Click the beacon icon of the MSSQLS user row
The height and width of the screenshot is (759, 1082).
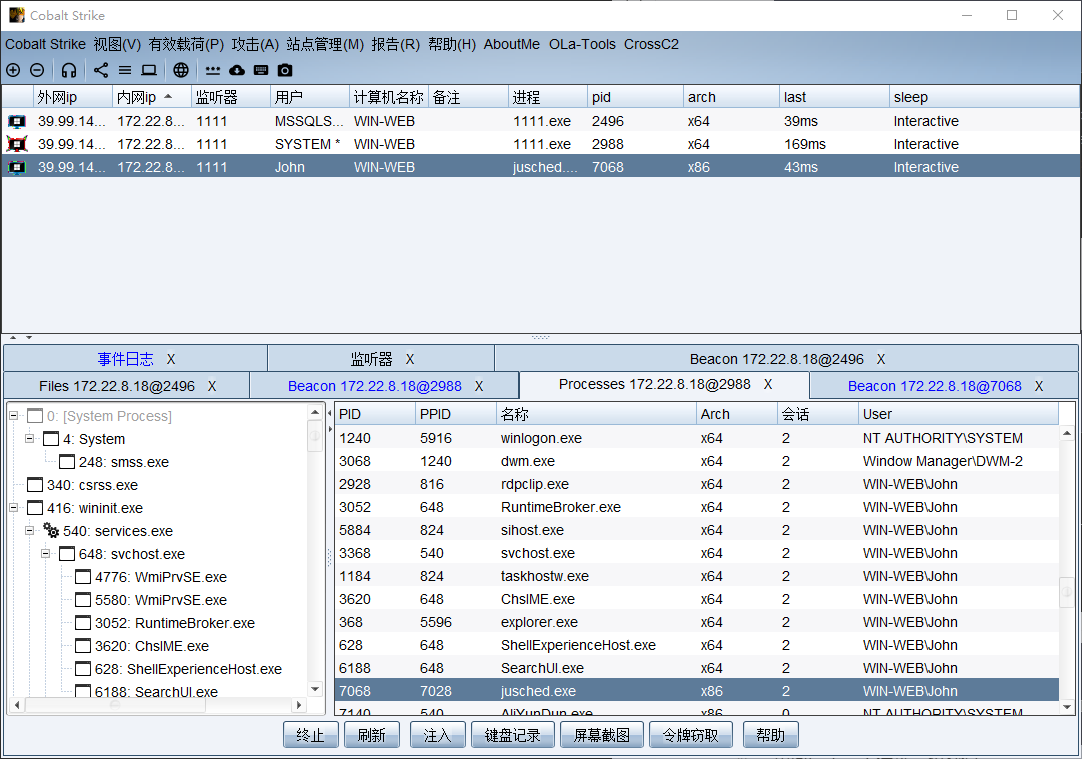tap(17, 121)
